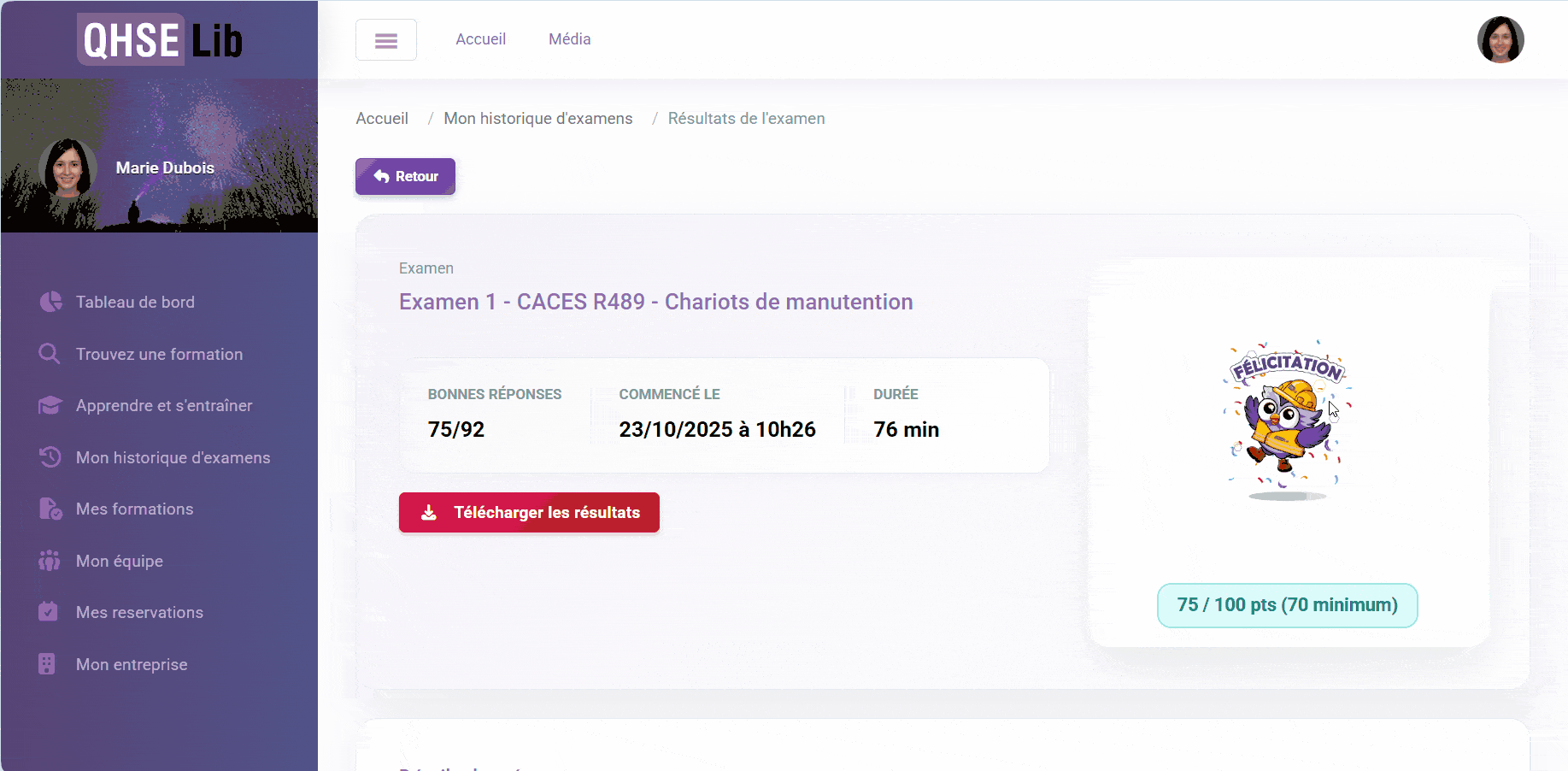Image resolution: width=1568 pixels, height=771 pixels.
Task: Click the download icon on results button
Action: click(428, 512)
